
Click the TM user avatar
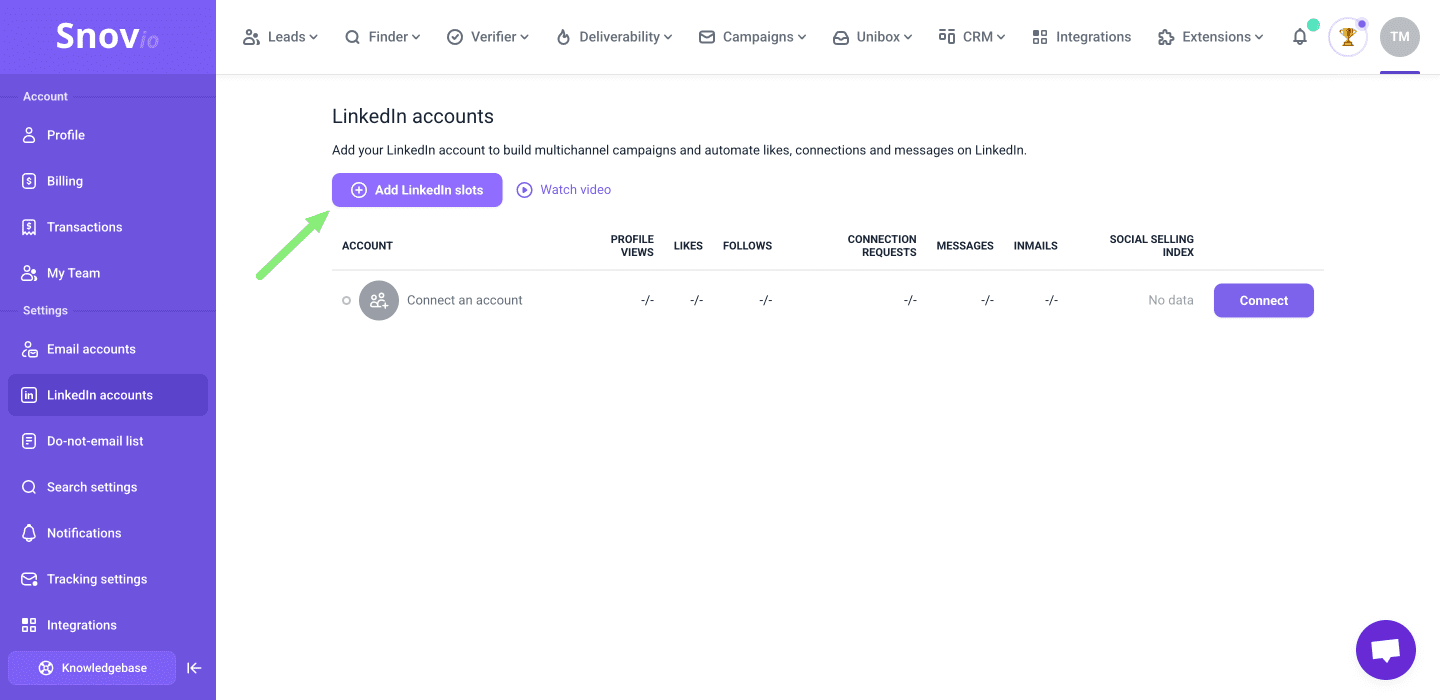(x=1399, y=37)
